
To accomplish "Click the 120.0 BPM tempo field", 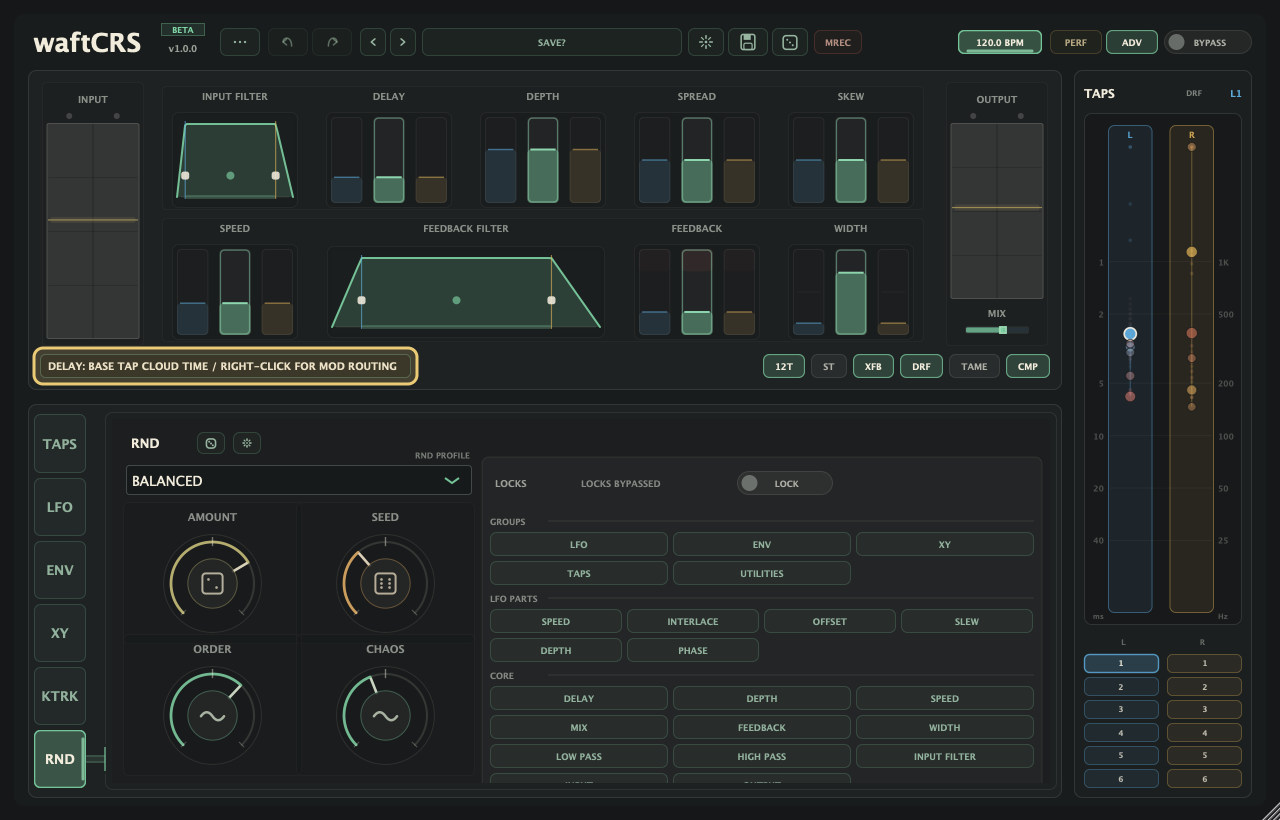I will click(1000, 42).
